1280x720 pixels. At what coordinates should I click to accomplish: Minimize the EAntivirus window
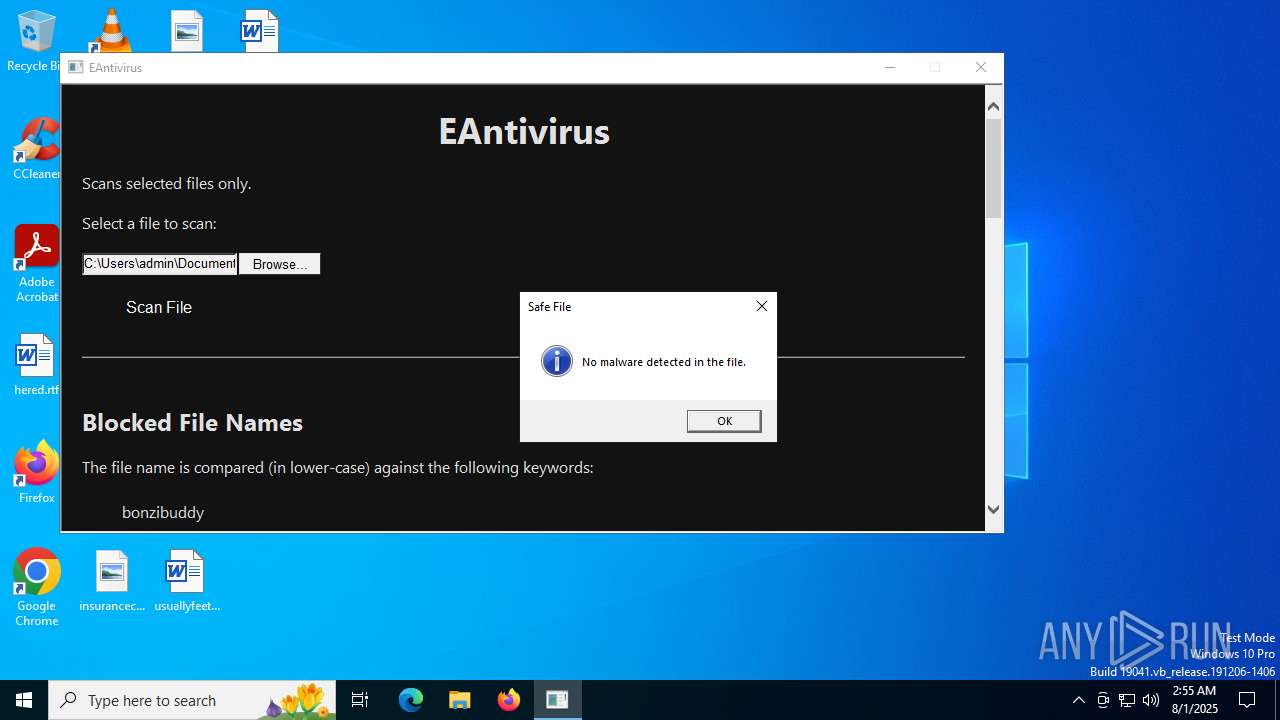tap(890, 67)
